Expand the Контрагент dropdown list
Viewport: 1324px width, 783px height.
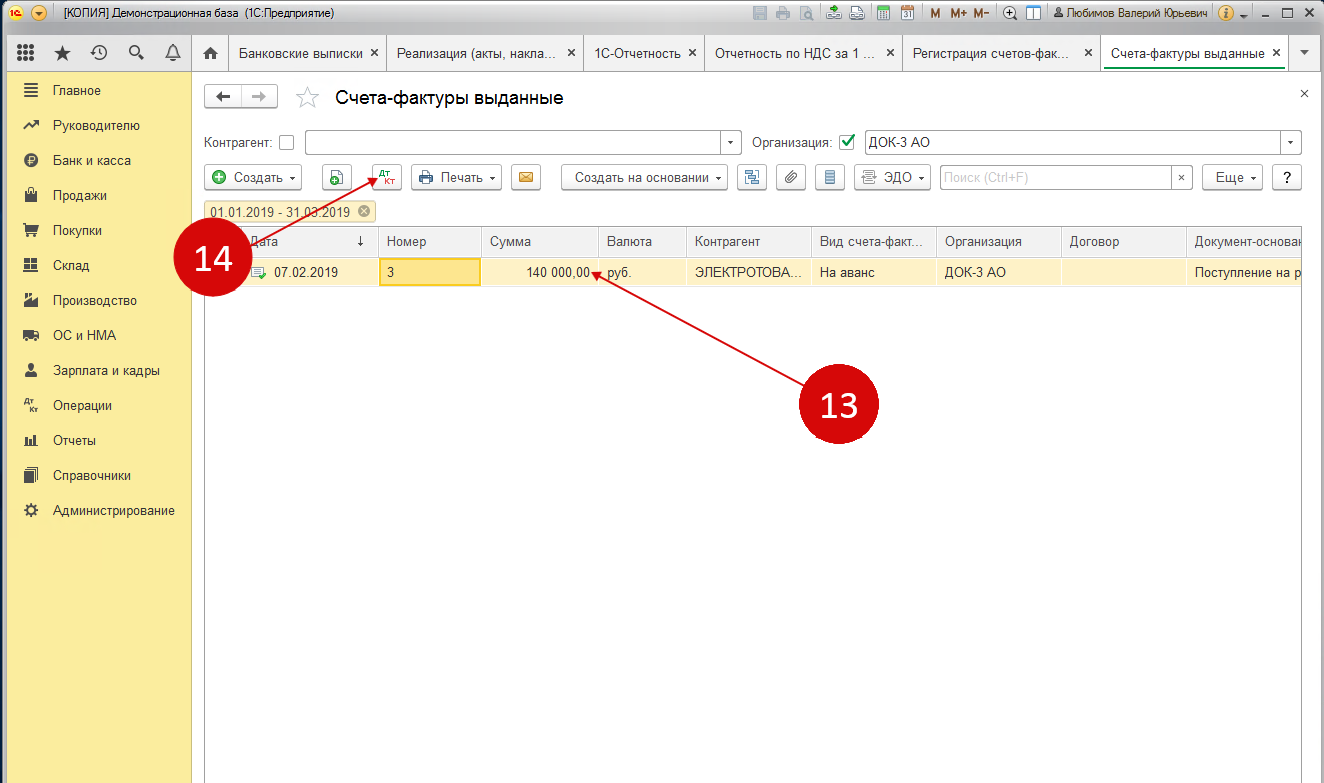click(731, 142)
